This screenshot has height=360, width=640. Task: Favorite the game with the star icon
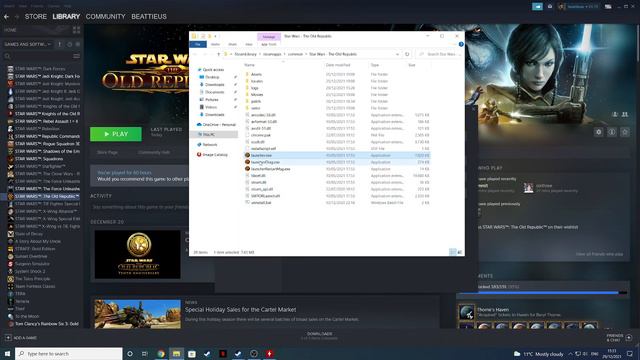(625, 132)
